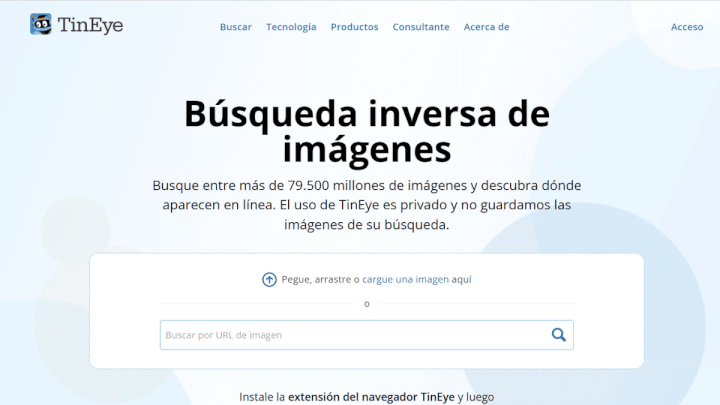
Task: Click the 'Buscar por URL de imagen' field
Action: pos(366,335)
